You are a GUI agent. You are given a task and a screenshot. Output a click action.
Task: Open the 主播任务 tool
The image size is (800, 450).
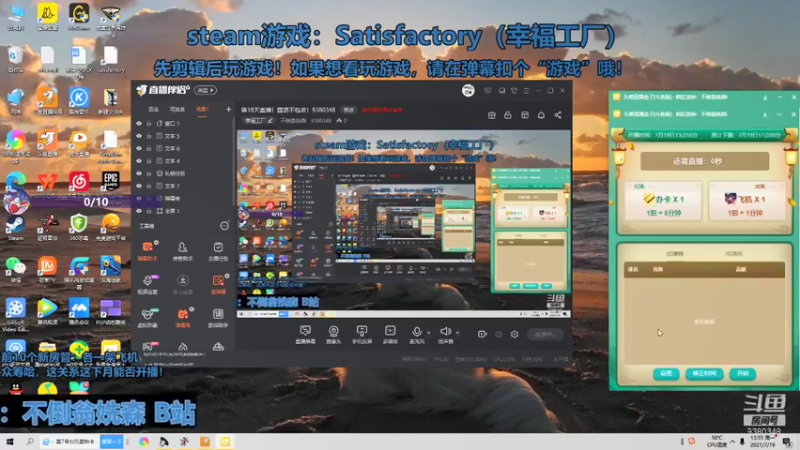point(218,251)
